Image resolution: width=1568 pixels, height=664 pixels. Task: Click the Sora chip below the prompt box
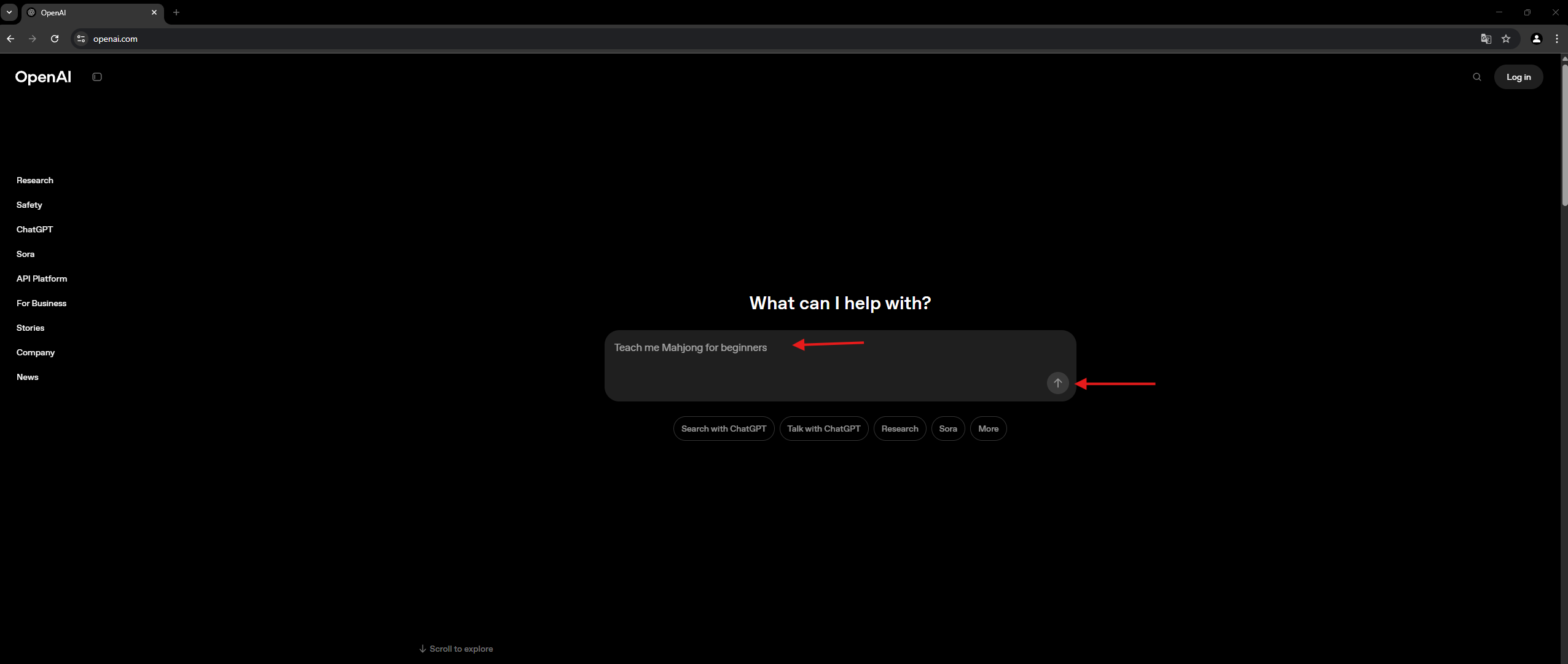click(x=948, y=429)
